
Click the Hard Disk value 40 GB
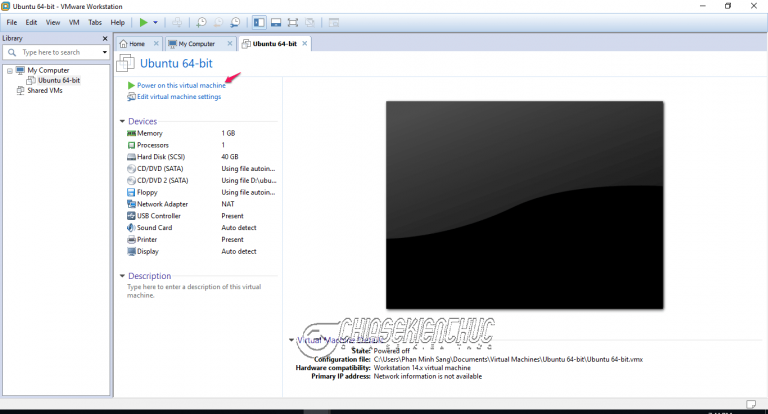pyautogui.click(x=230, y=157)
